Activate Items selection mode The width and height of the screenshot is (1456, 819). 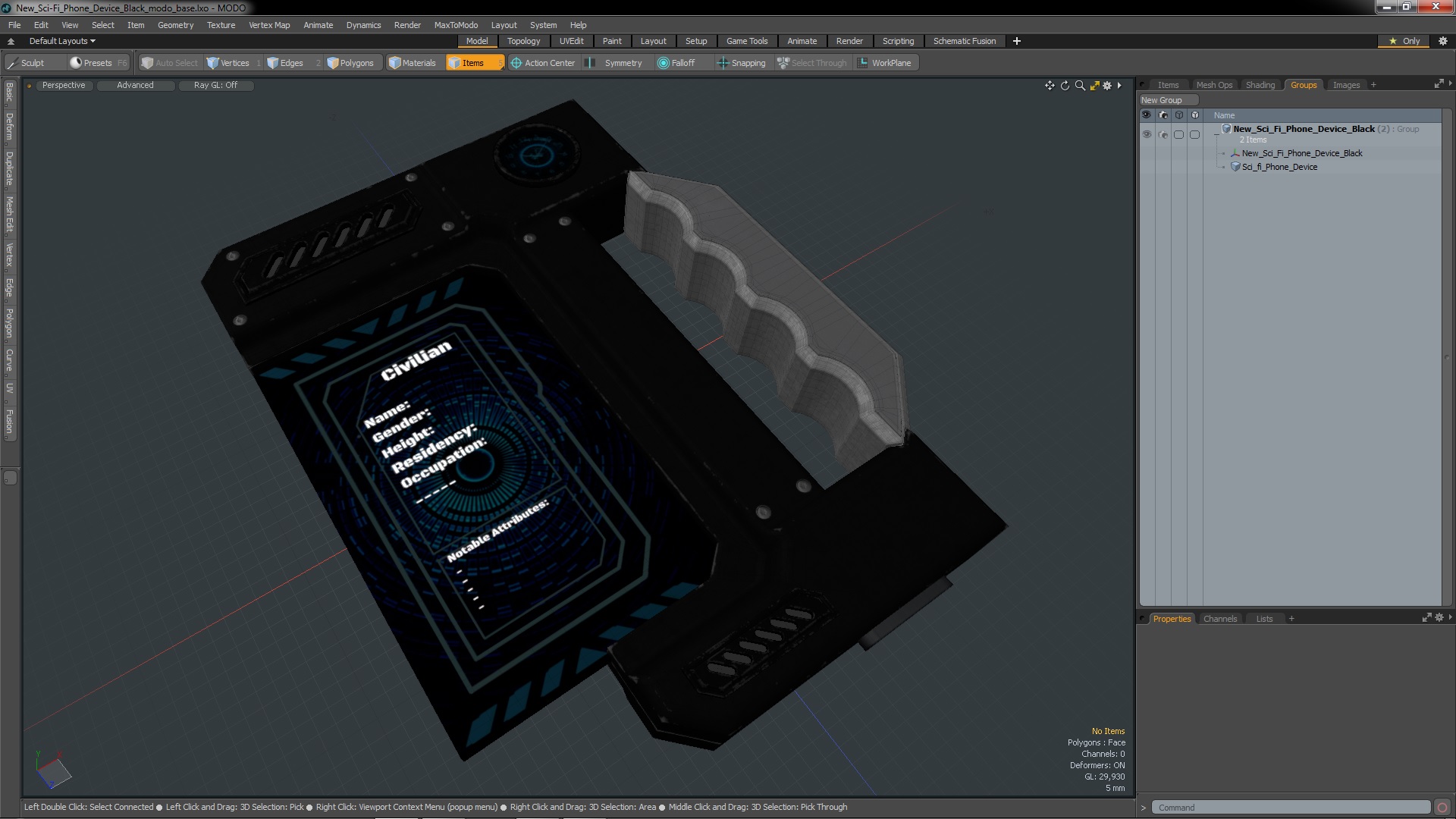click(472, 63)
